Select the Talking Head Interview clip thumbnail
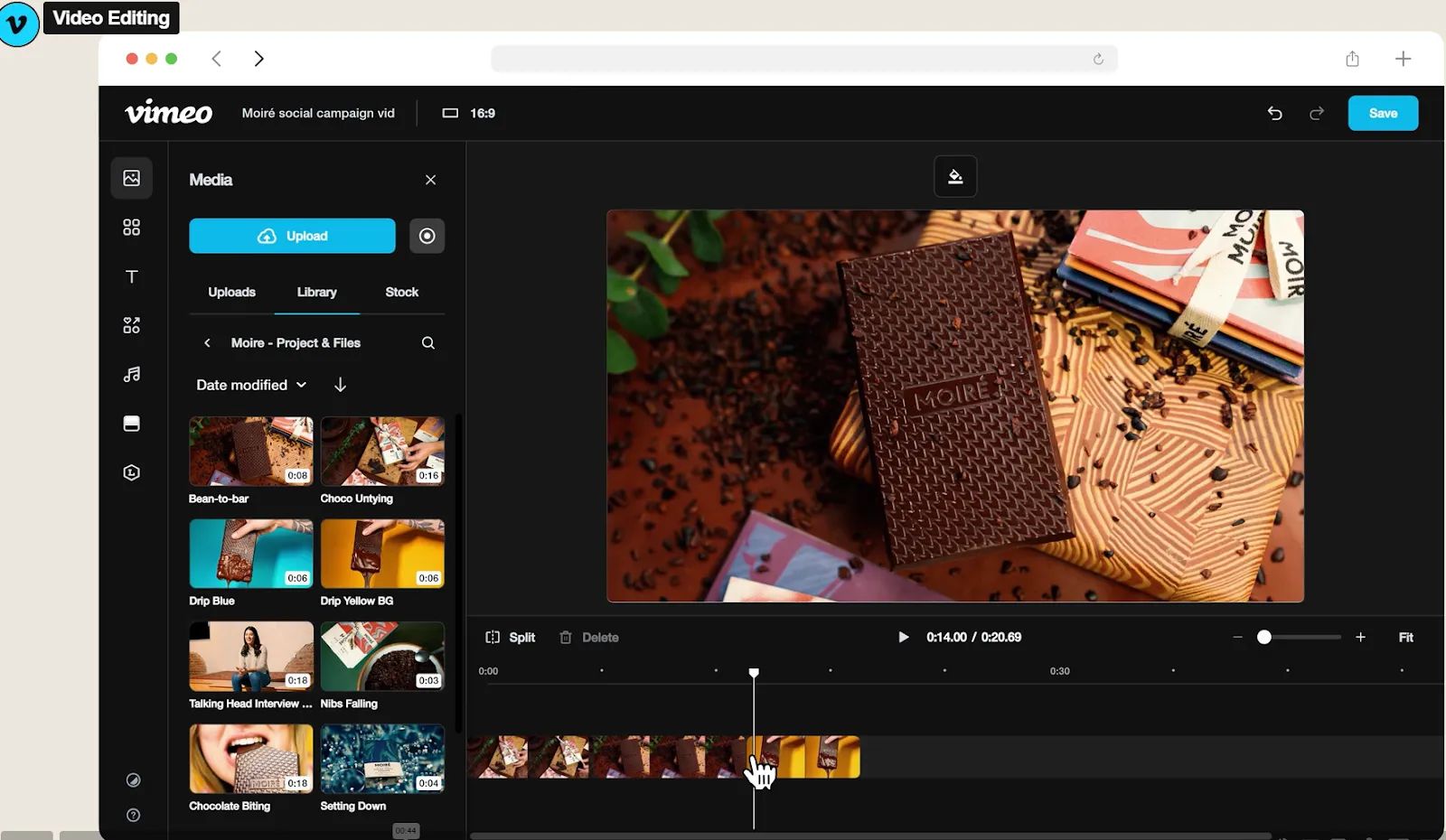This screenshot has width=1446, height=840. click(x=251, y=657)
